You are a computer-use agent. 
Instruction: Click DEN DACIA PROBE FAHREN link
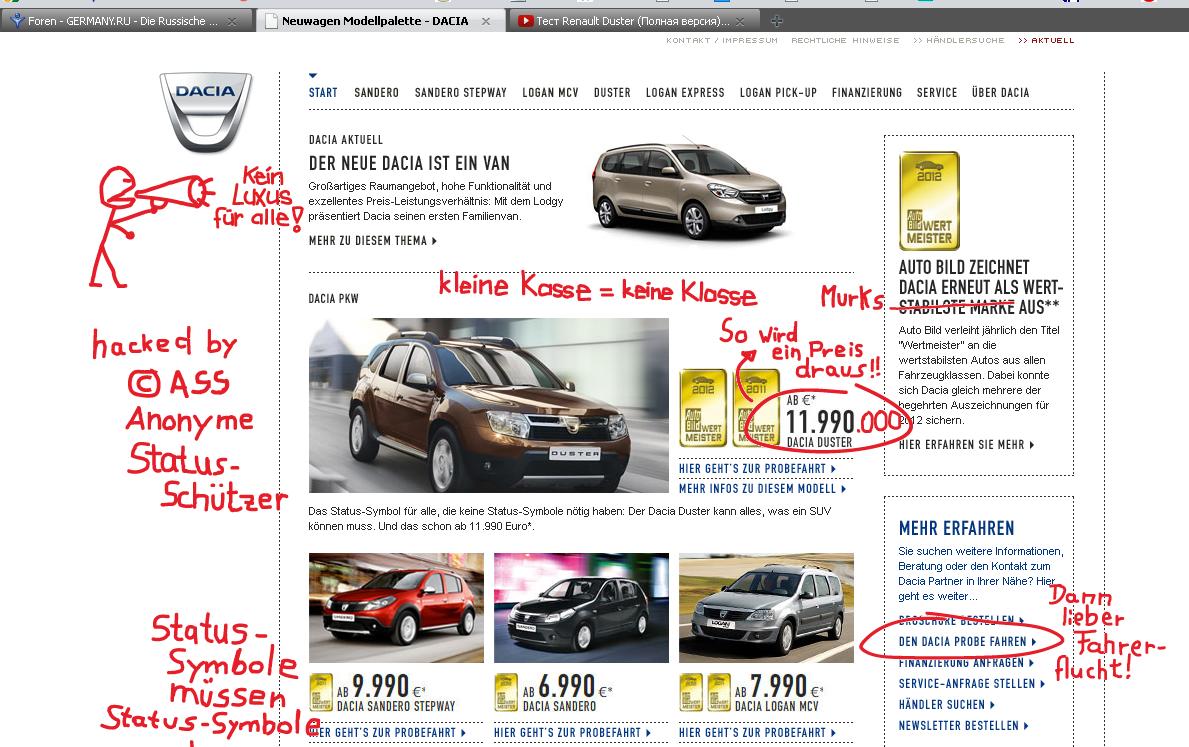967,642
